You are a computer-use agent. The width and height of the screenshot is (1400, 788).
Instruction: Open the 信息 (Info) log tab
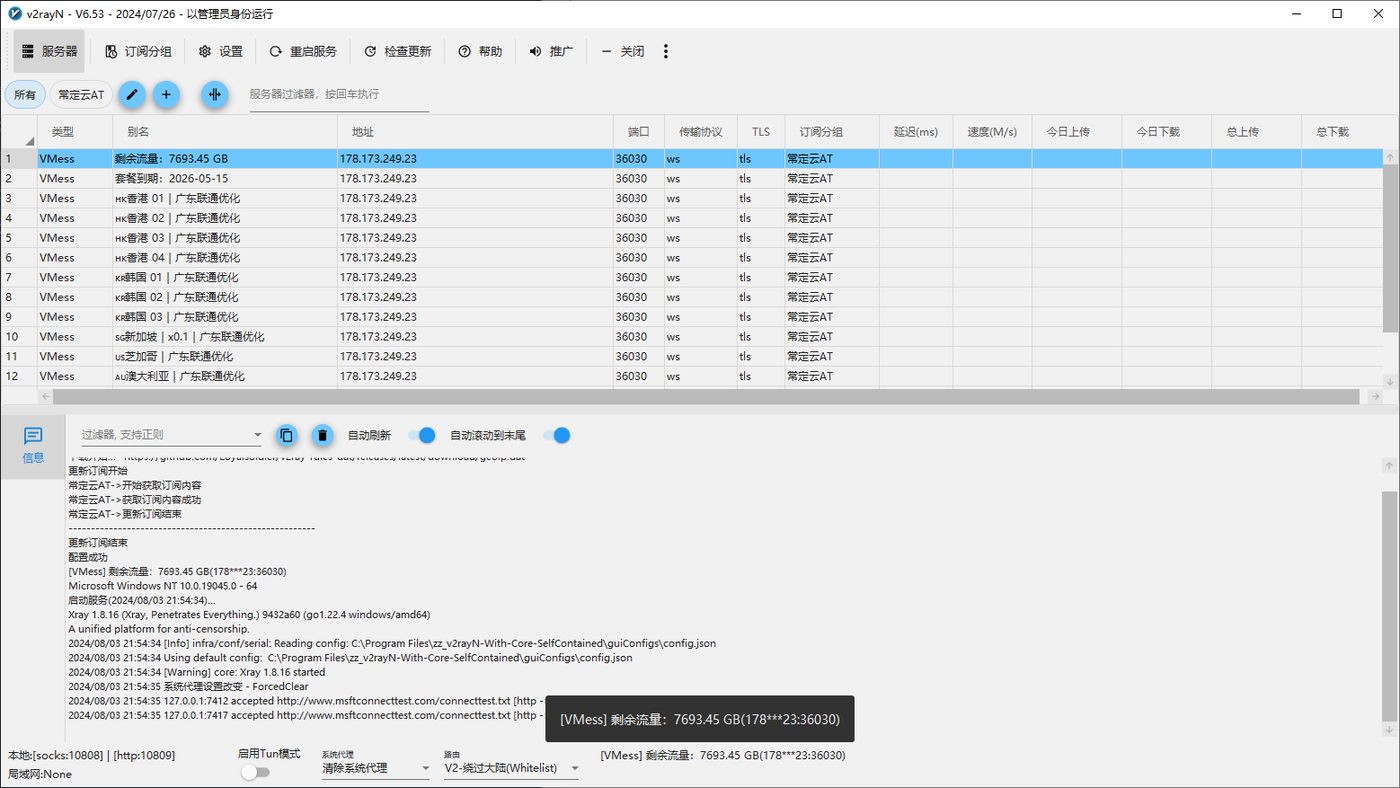(x=33, y=446)
